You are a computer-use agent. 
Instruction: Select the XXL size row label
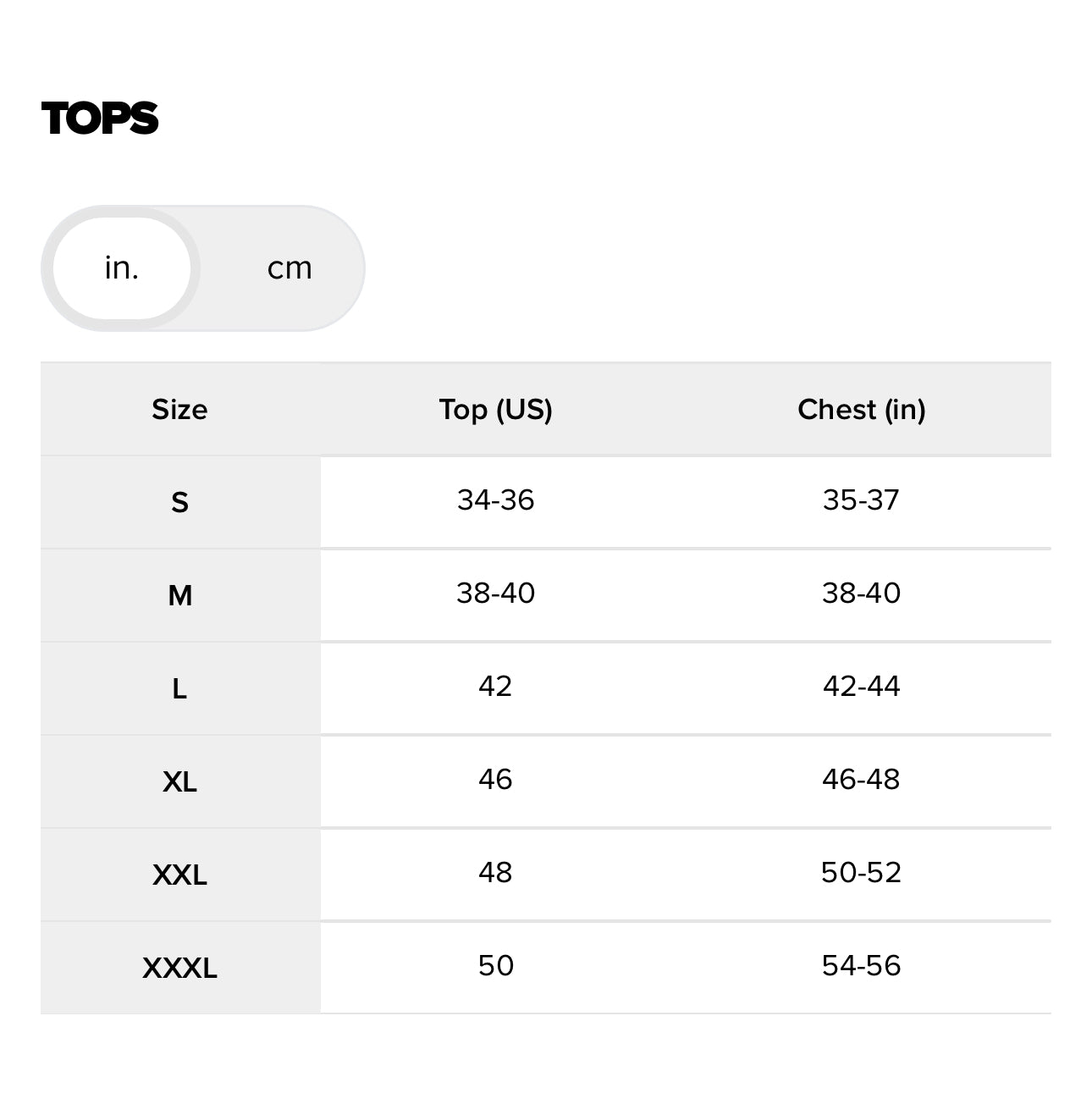click(179, 875)
